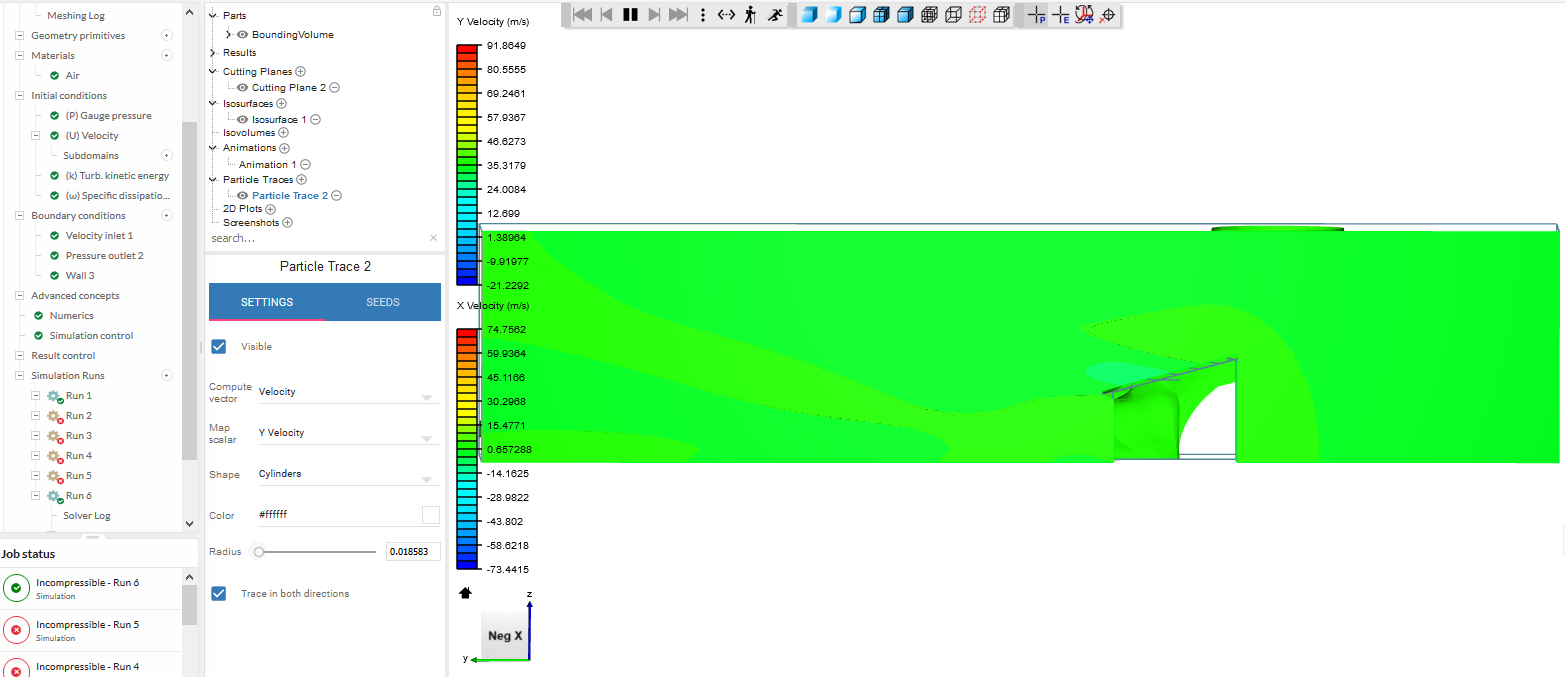Select the walking figure slow speed icon

coord(750,15)
